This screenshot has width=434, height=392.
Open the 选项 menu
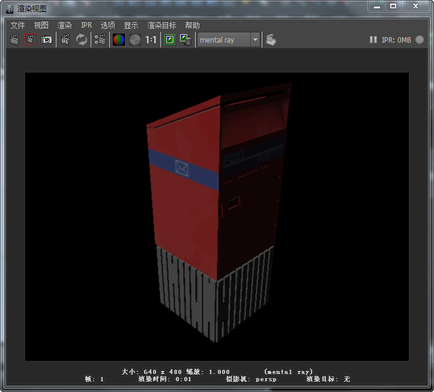[108, 25]
